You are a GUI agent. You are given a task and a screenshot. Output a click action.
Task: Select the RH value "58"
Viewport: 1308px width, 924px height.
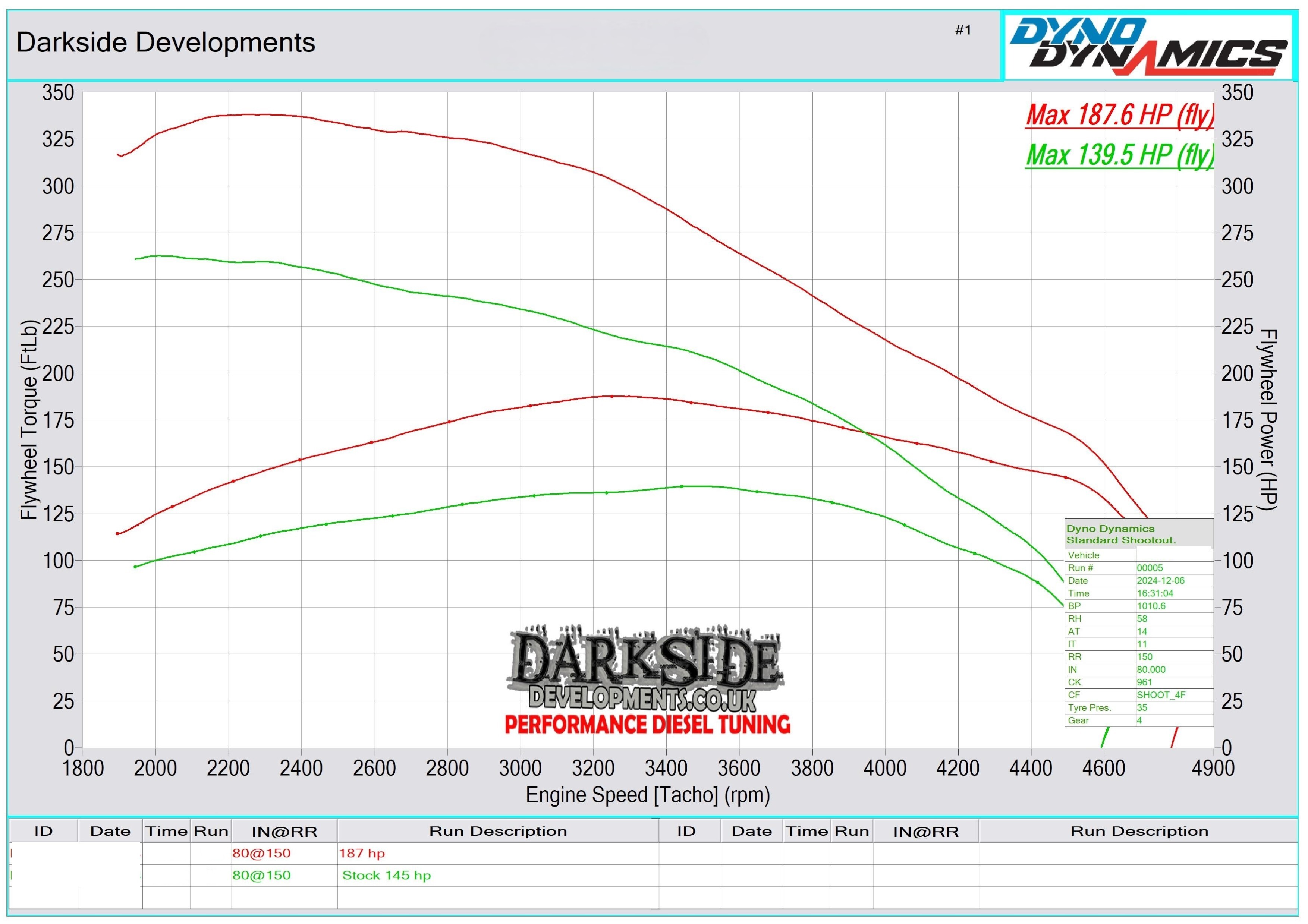pyautogui.click(x=1142, y=619)
